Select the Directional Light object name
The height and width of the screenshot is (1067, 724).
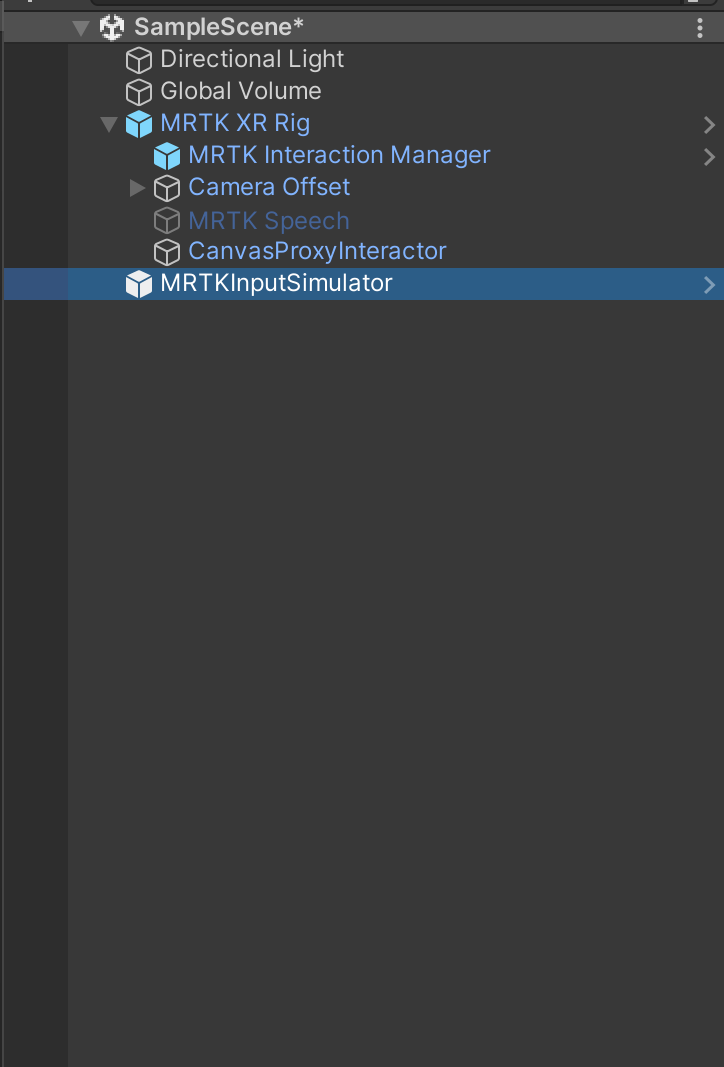click(x=252, y=60)
